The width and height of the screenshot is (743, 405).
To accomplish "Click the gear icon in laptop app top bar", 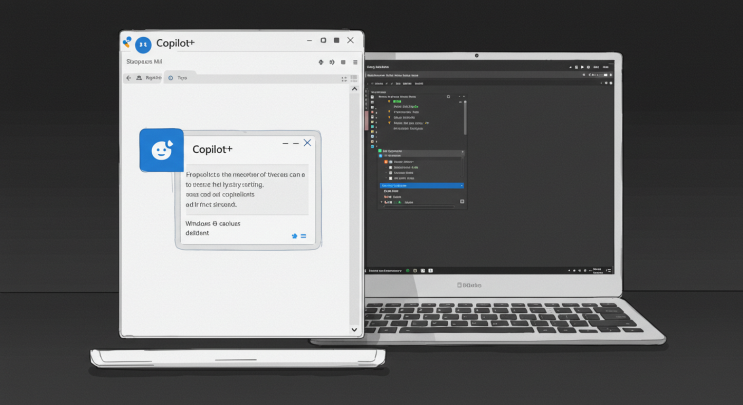I will click(588, 67).
